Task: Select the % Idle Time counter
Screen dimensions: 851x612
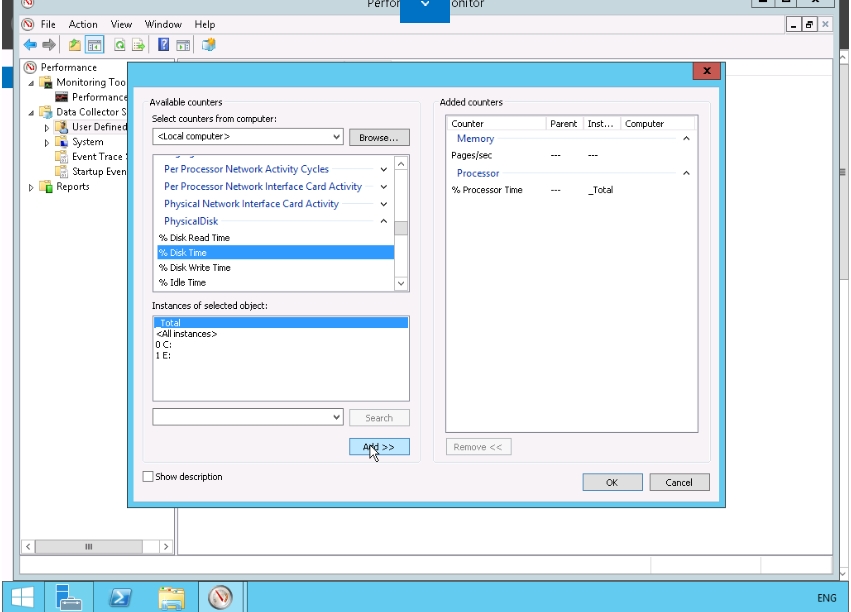Action: pyautogui.click(x=182, y=283)
